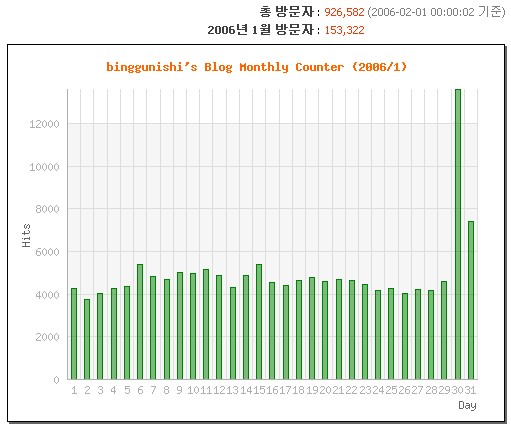
Task: Click the timestamp text 2006-02-01 00:00:02
Action: [x=422, y=12]
